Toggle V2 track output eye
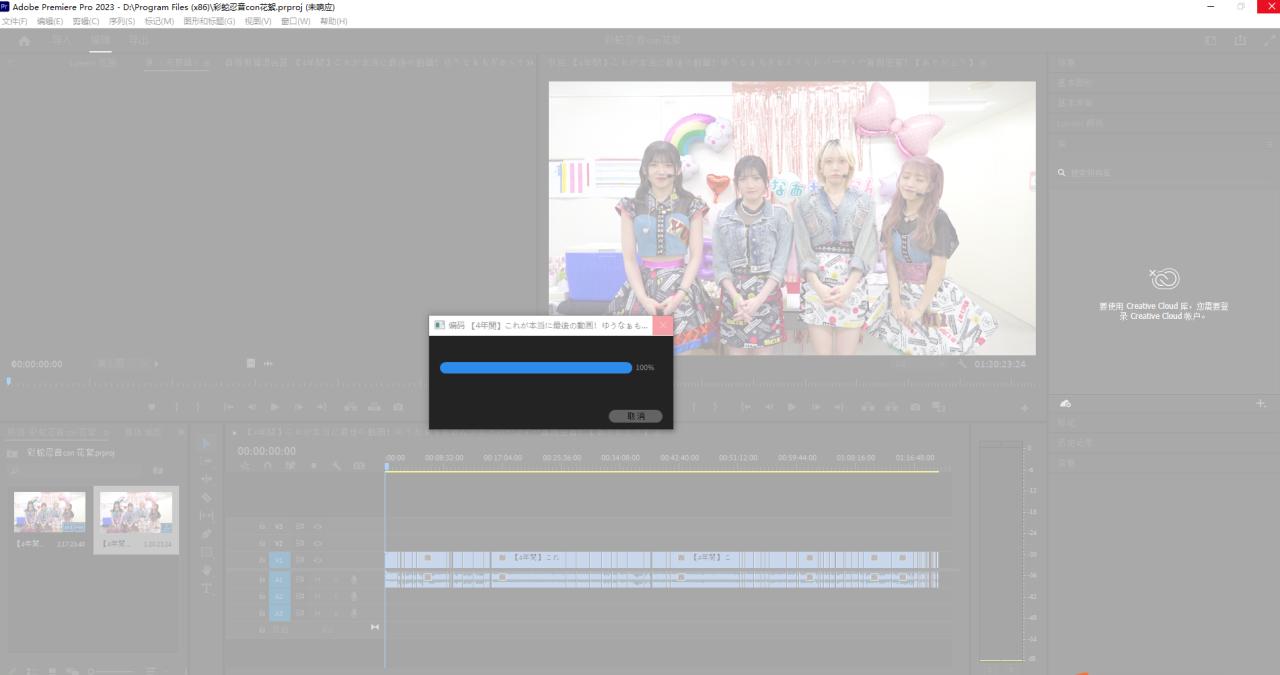Viewport: 1280px width, 675px height. [318, 543]
